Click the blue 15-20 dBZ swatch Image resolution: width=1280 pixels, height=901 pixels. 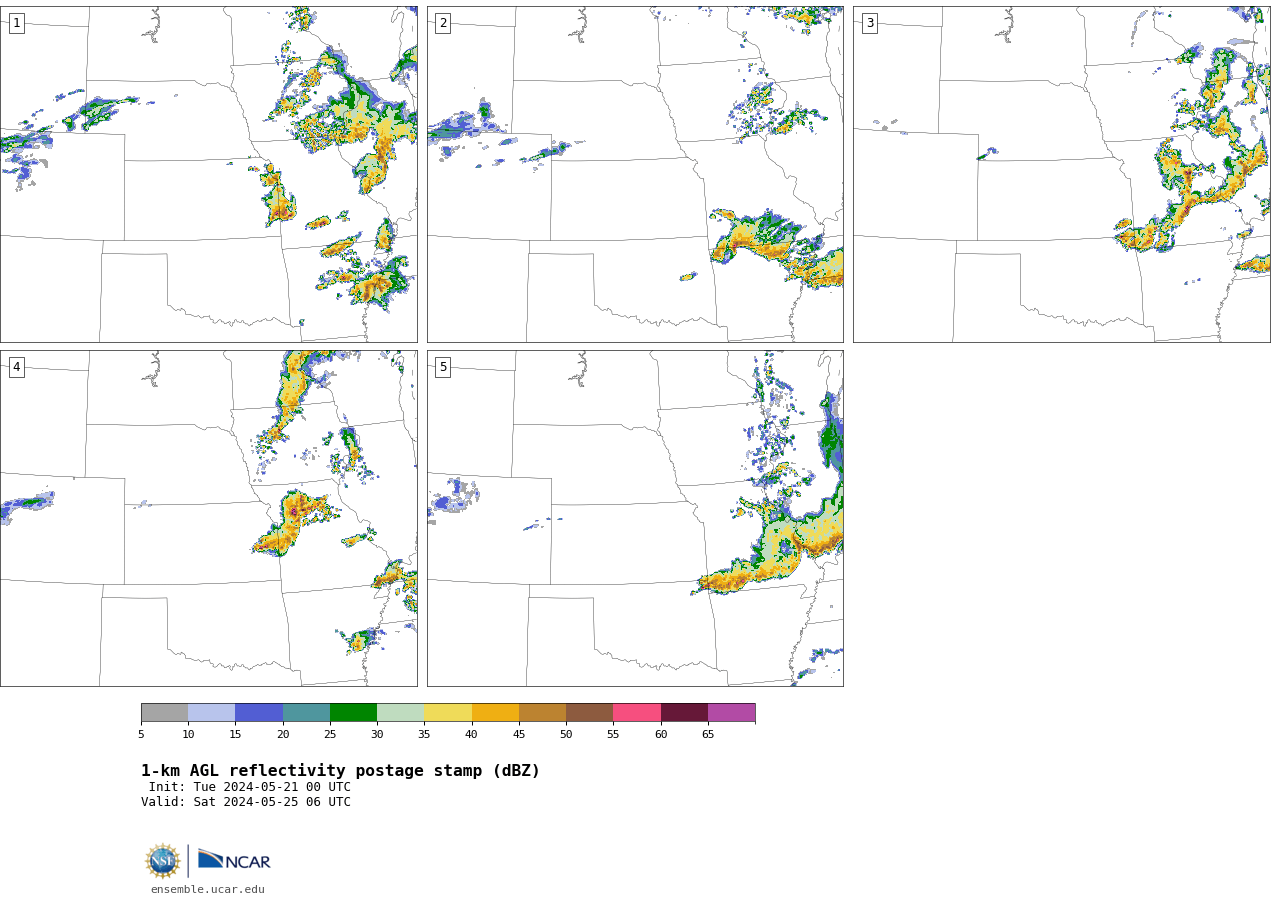(x=259, y=713)
